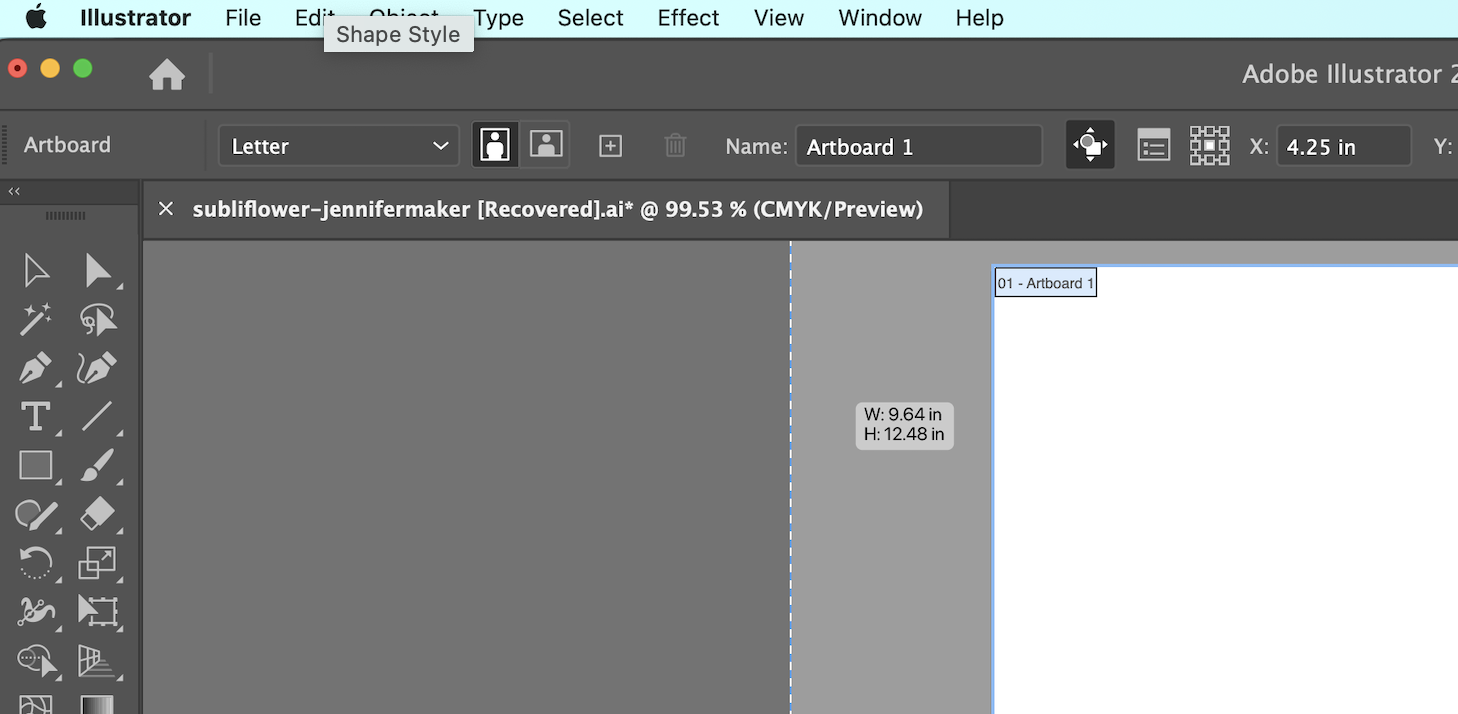
Task: Create a new artboard
Action: [x=610, y=145]
